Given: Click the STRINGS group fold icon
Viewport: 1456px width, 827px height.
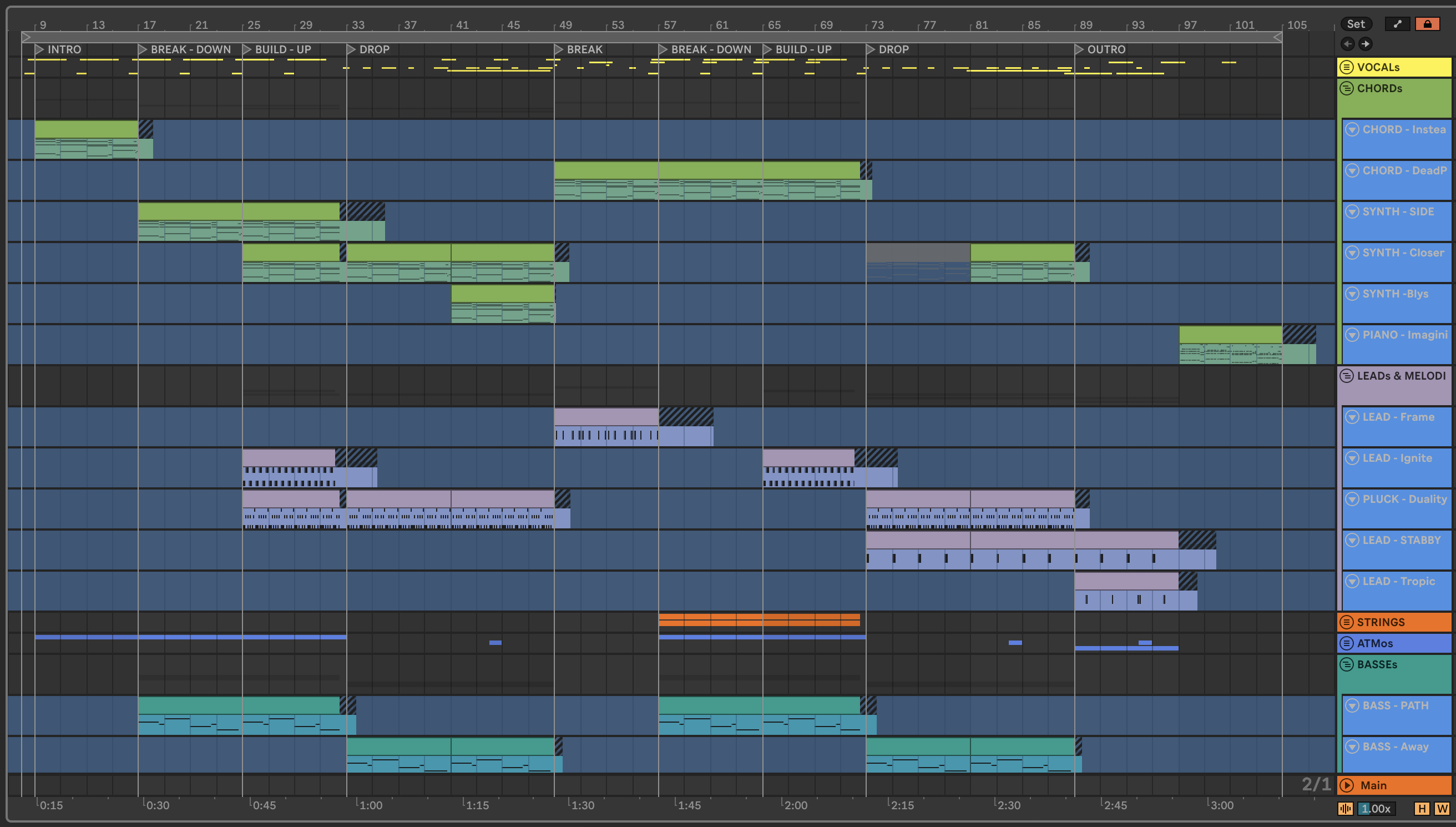Looking at the screenshot, I should (x=1347, y=622).
